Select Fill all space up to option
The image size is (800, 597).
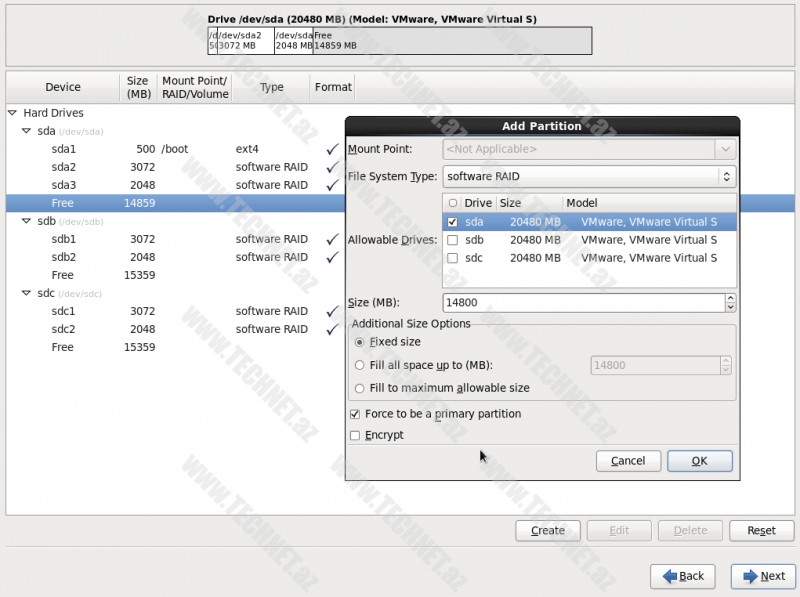click(360, 365)
